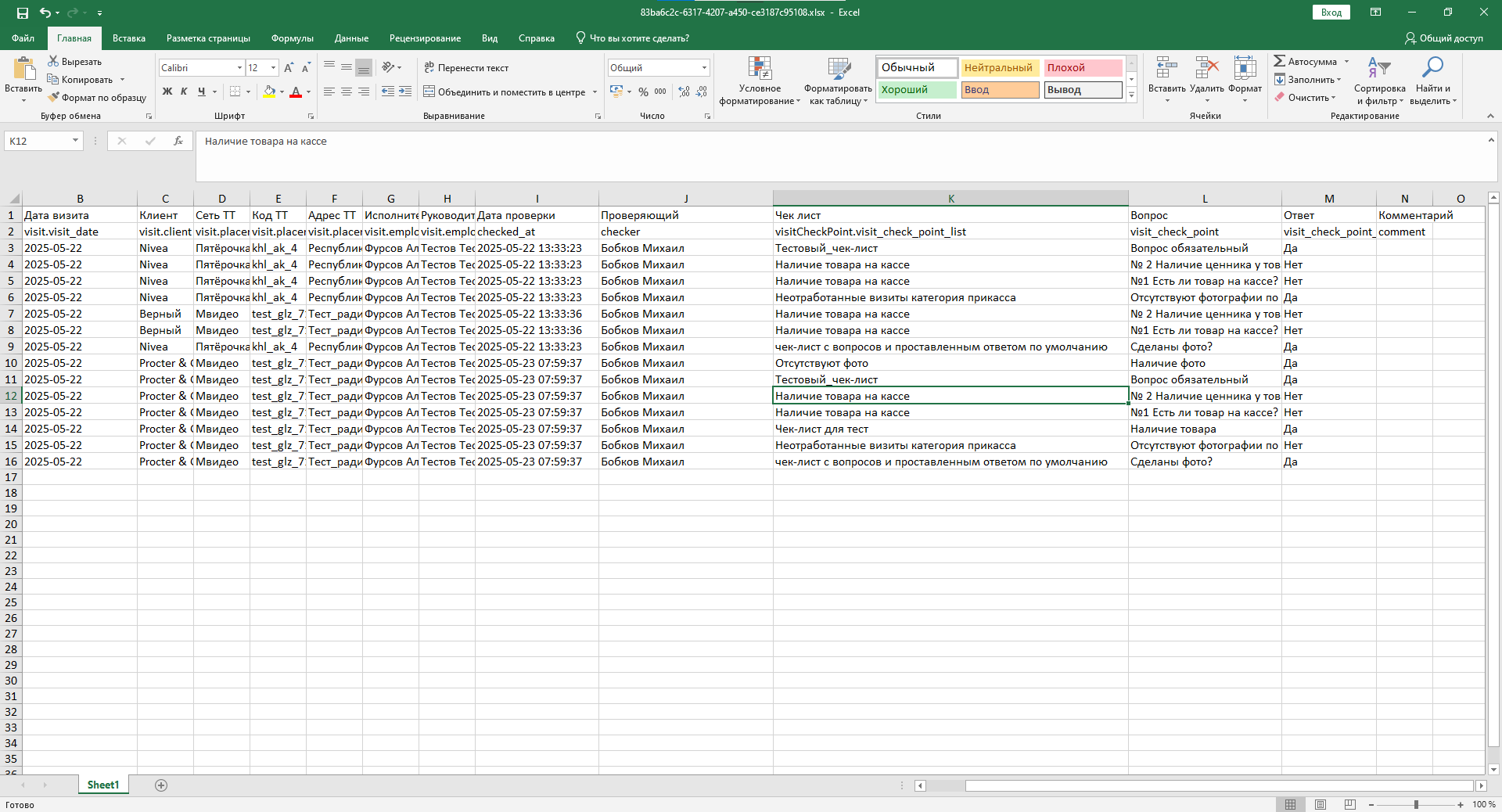Open the Insert Function fx dialog
This screenshot has height=812, width=1502.
point(178,141)
